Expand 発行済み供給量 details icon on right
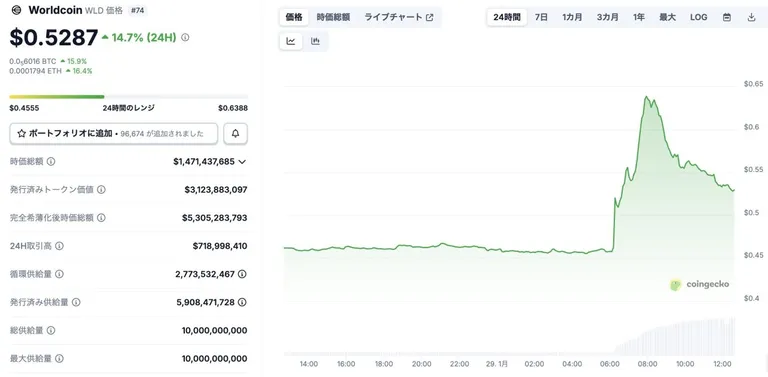This screenshot has height=377, width=768. tap(242, 302)
